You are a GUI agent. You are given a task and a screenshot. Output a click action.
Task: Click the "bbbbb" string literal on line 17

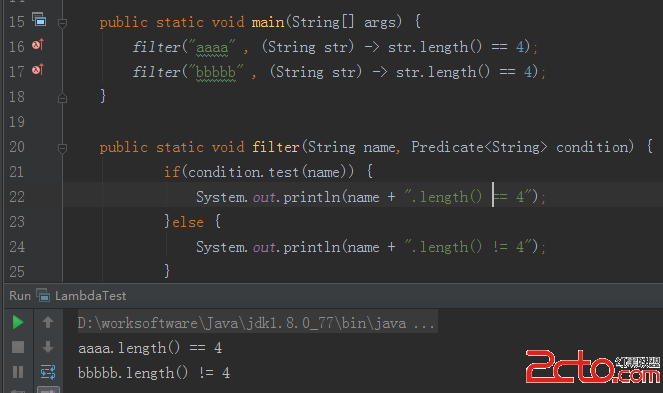(216, 72)
